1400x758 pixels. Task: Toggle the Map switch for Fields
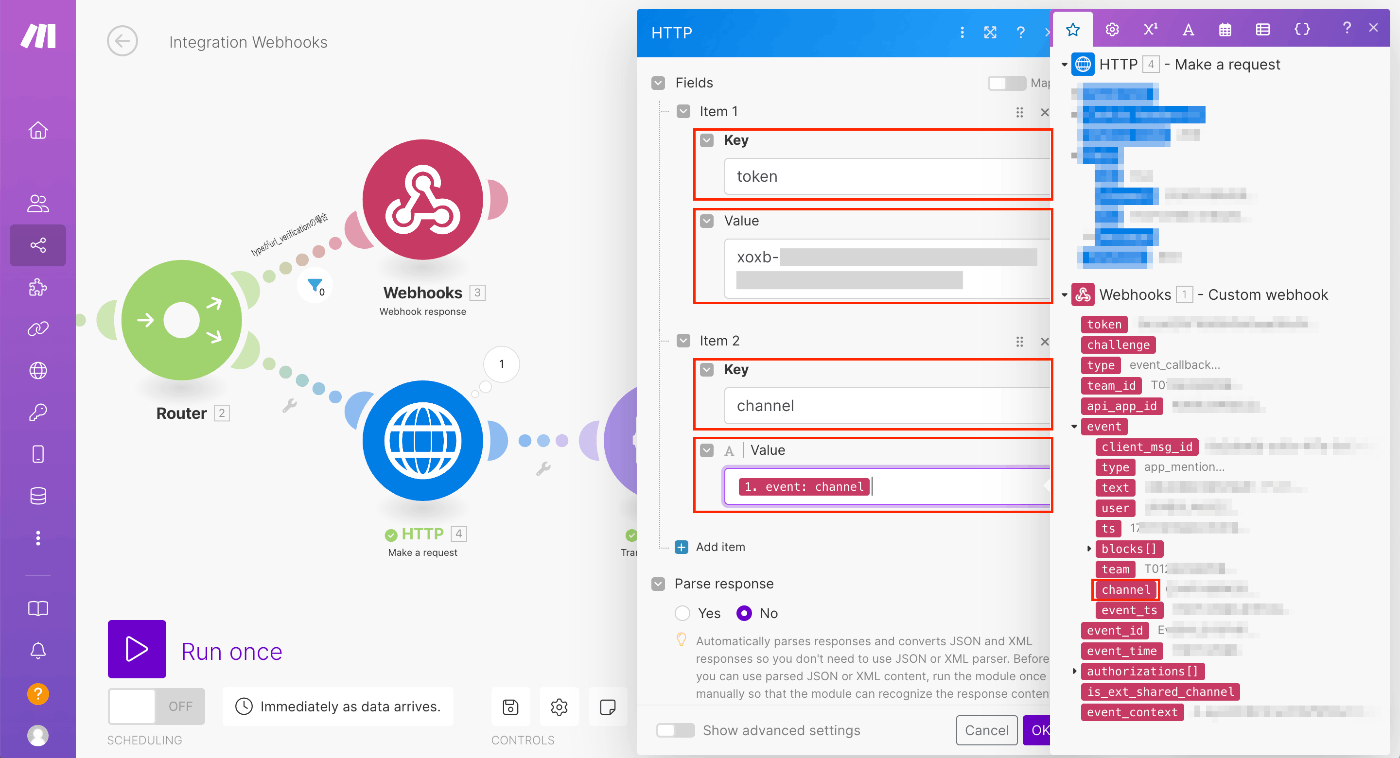click(1007, 84)
